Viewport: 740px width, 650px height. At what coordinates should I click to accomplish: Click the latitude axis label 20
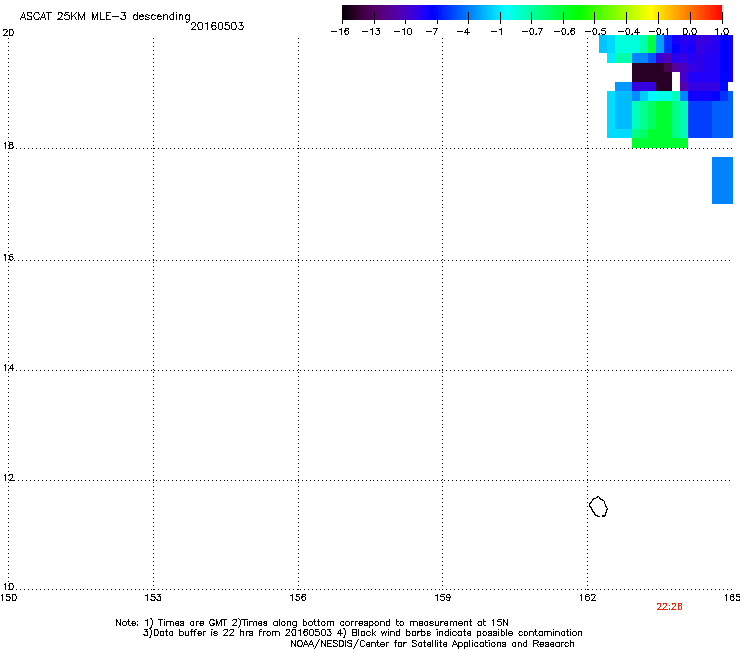pos(8,33)
